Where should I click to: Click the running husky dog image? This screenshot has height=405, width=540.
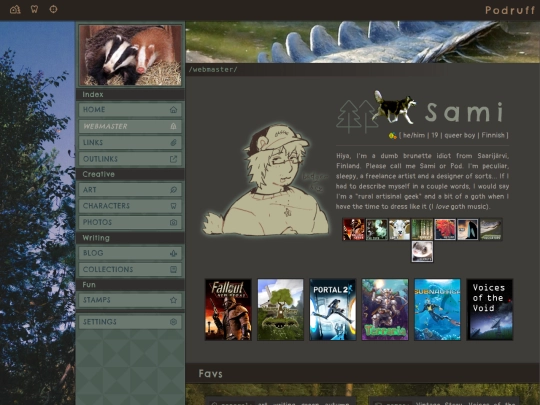pyautogui.click(x=395, y=107)
